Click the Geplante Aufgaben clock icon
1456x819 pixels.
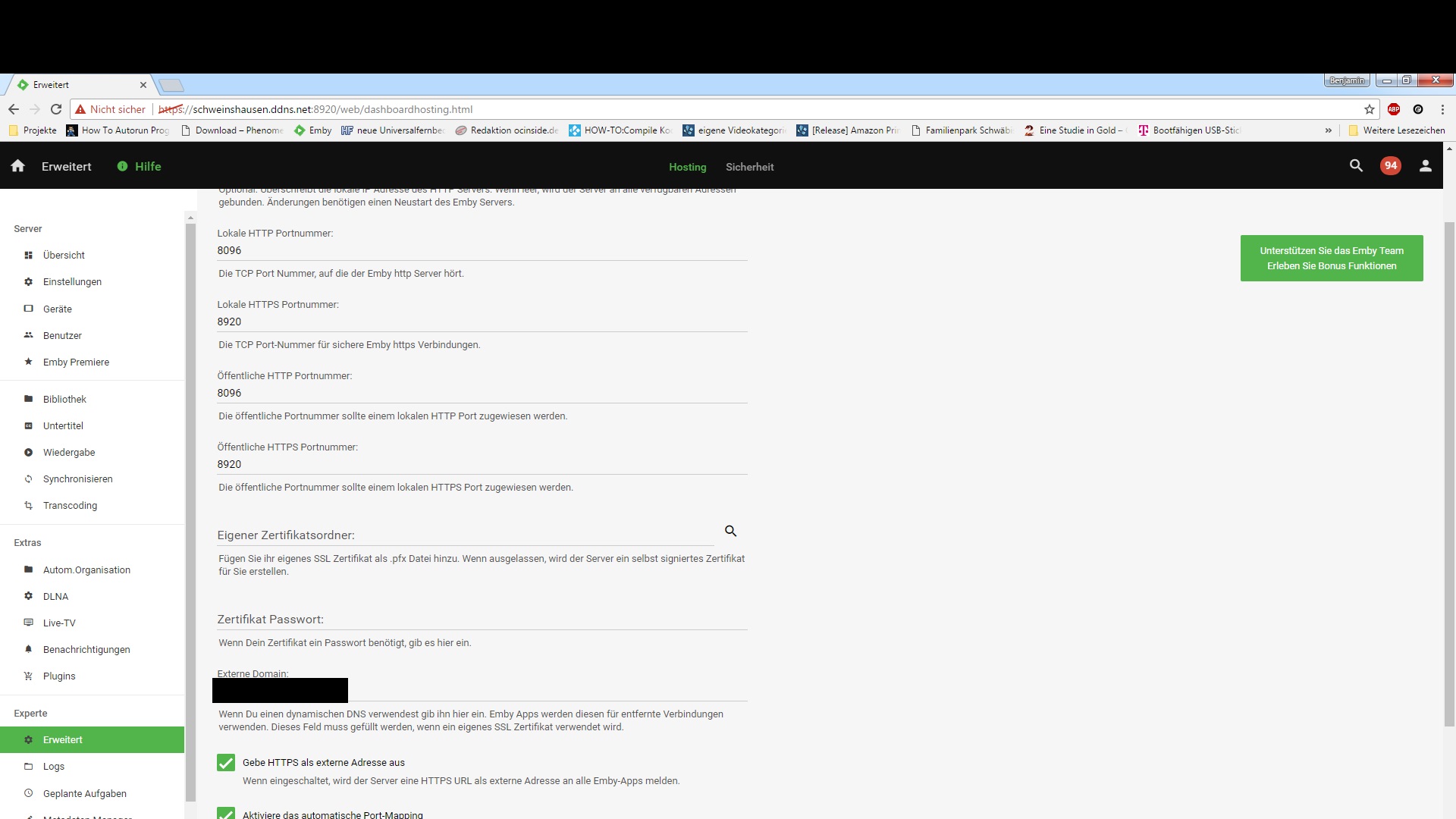pos(28,793)
